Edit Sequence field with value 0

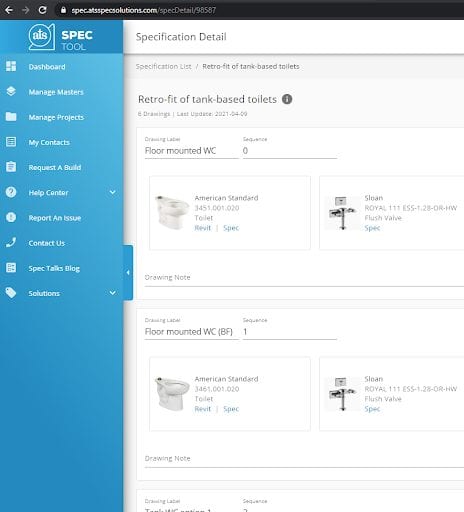290,151
